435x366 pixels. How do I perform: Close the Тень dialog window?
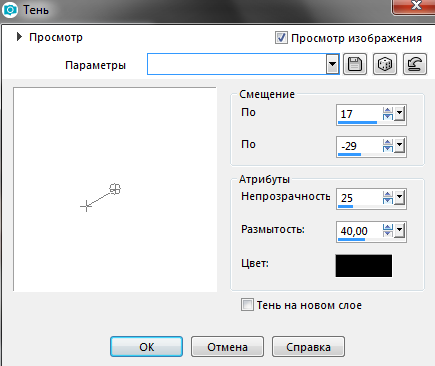[x=415, y=7]
